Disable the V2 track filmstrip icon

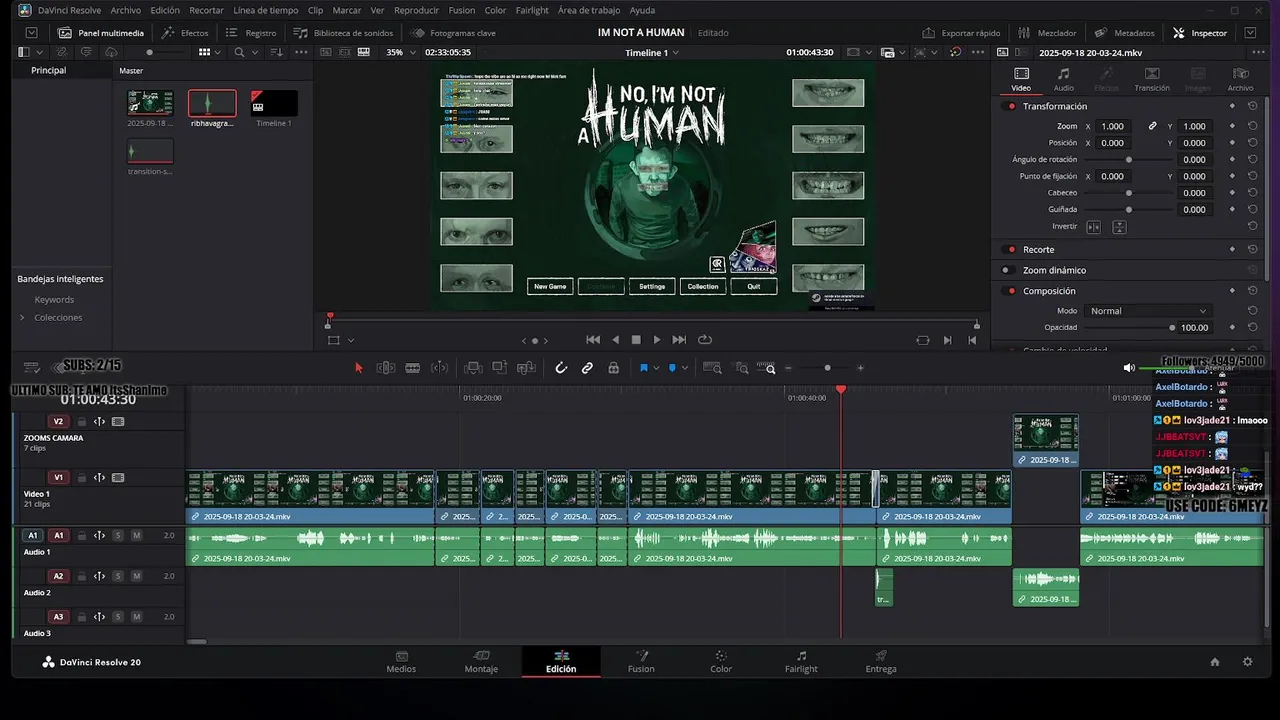point(118,421)
